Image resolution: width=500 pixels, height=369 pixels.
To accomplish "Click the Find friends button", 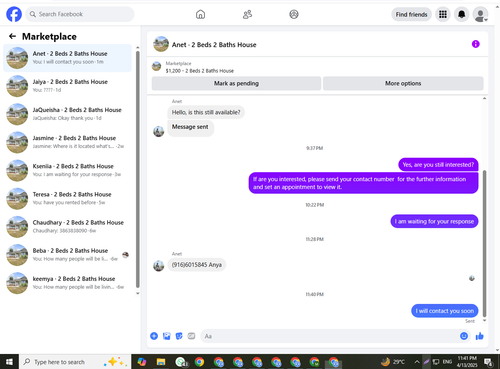I will tap(411, 14).
